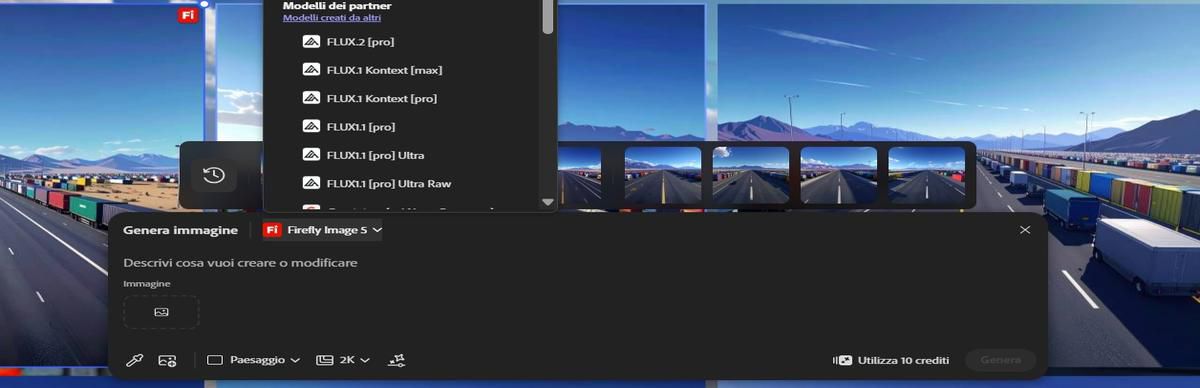Open the generation history clock icon

click(214, 175)
